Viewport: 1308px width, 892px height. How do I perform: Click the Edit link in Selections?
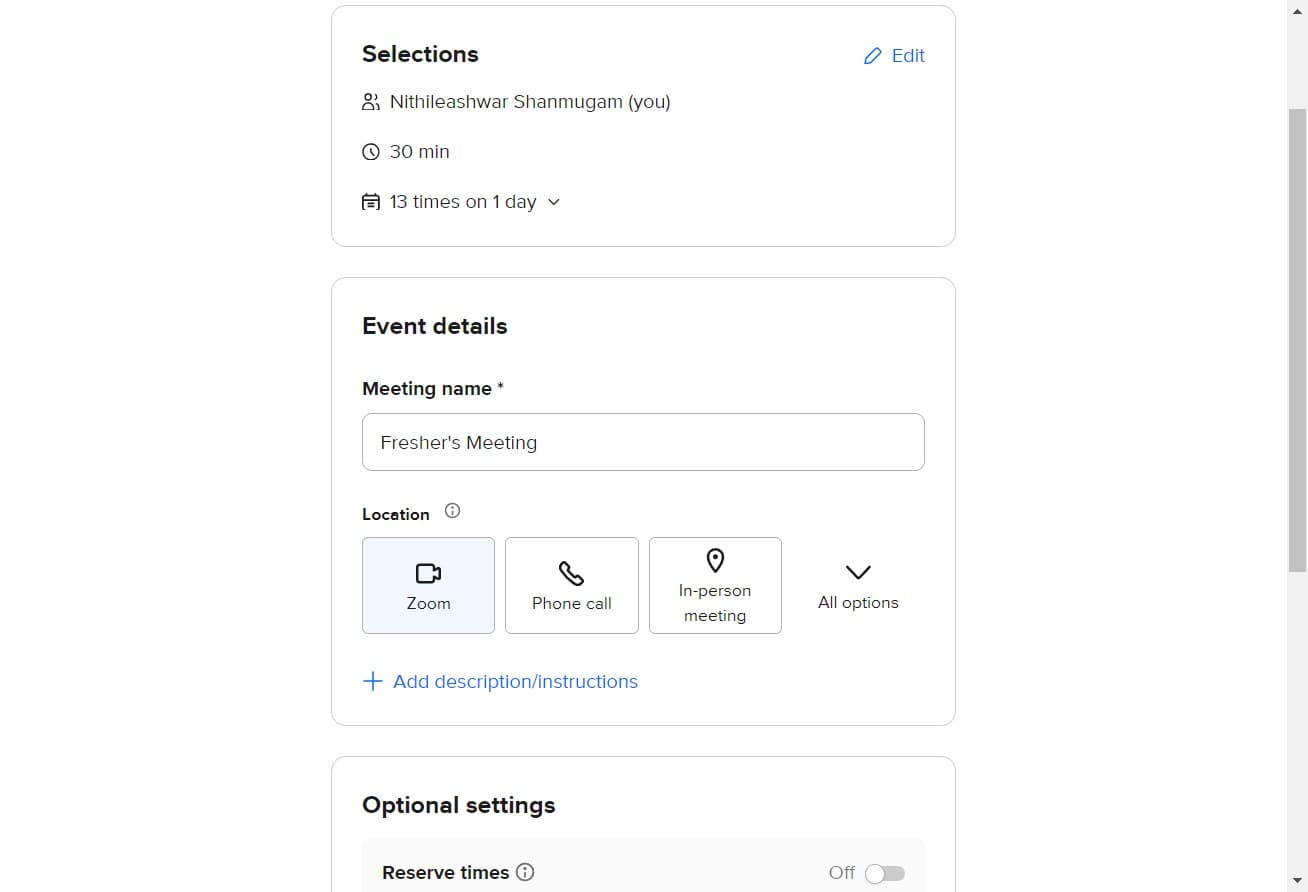pyautogui.click(x=908, y=56)
